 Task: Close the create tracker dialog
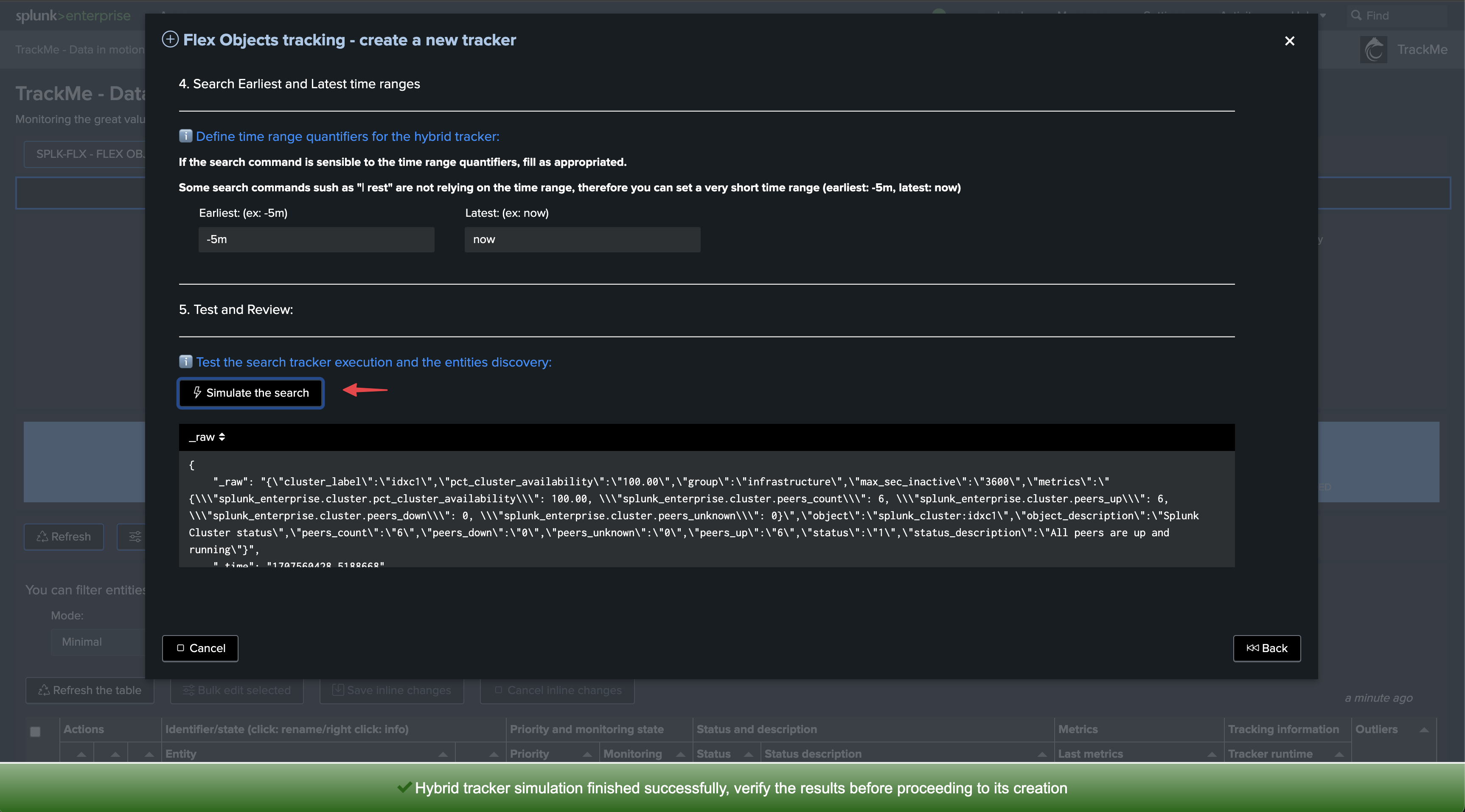tap(1289, 41)
